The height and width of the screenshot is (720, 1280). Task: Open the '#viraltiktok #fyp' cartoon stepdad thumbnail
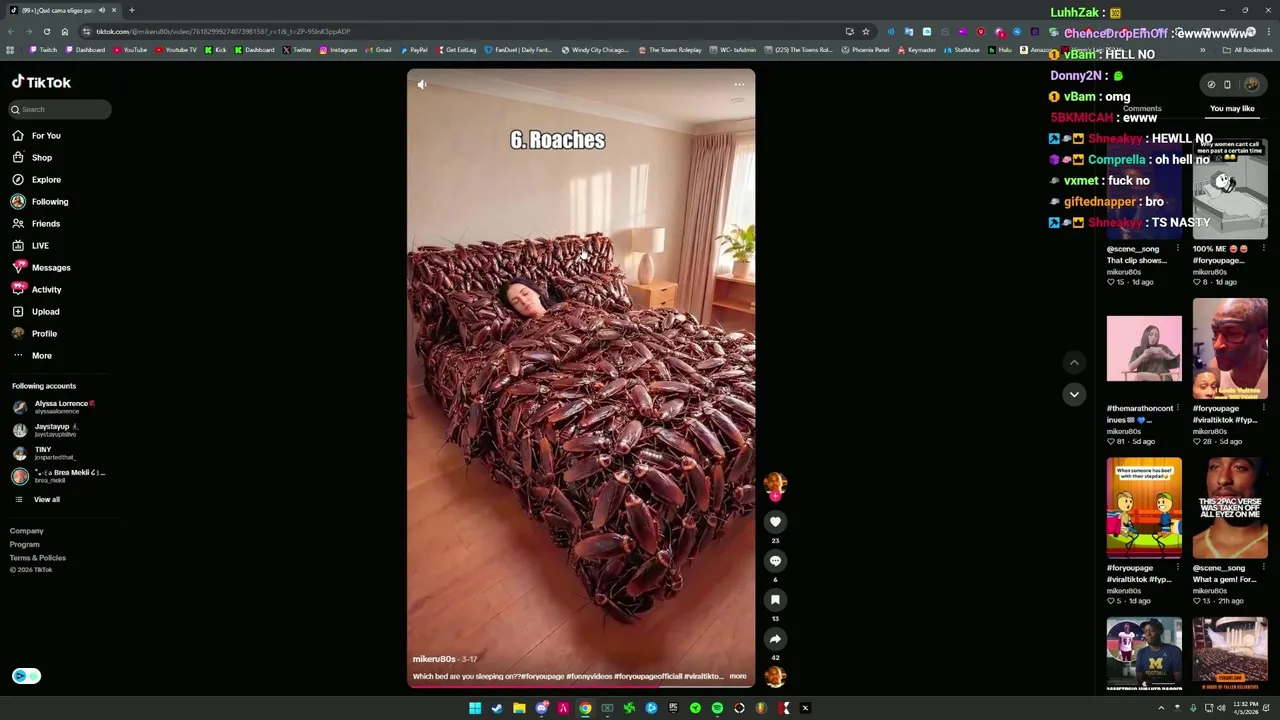(x=1144, y=508)
